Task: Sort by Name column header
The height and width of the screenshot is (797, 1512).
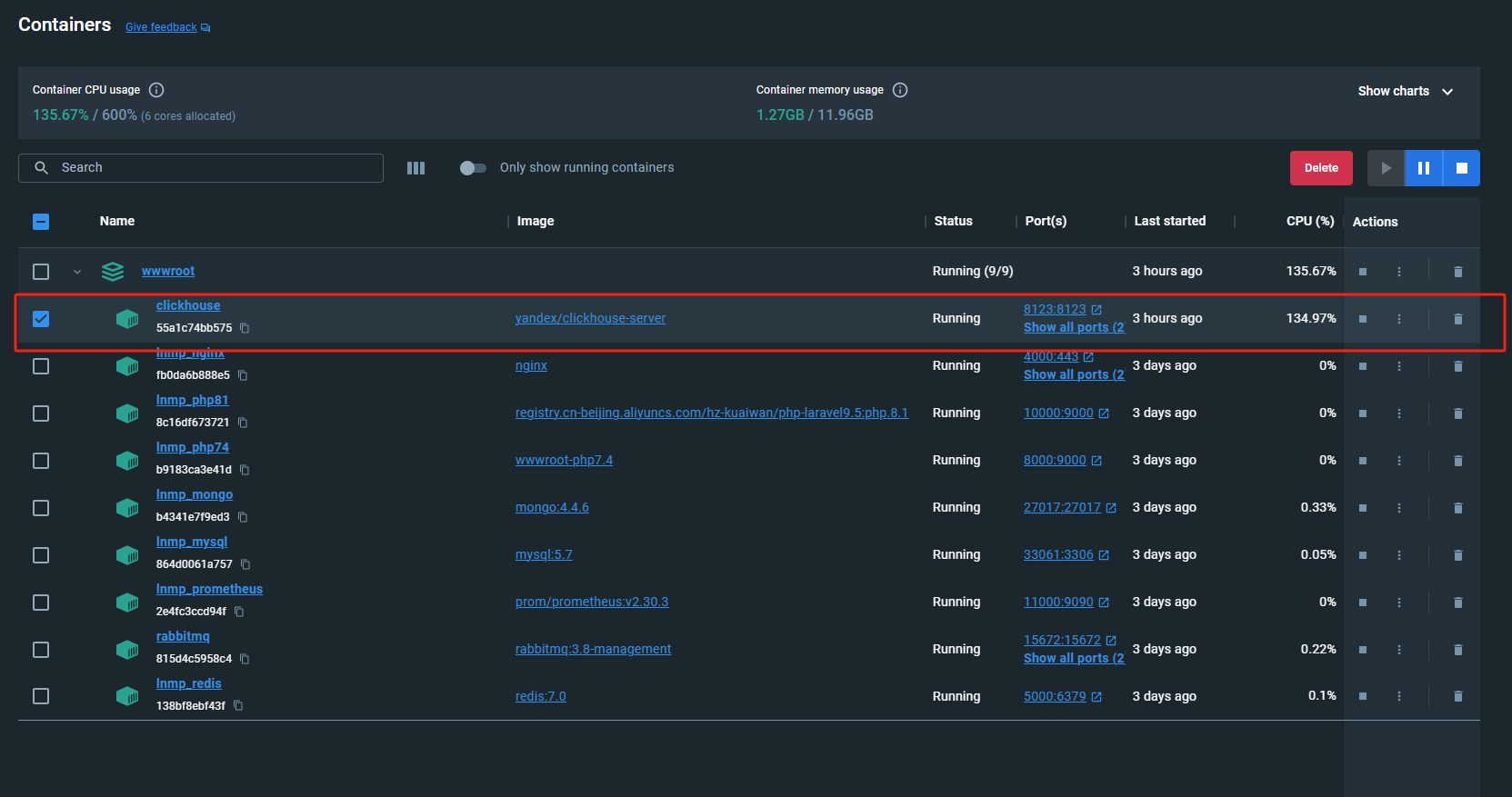Action: pyautogui.click(x=117, y=222)
